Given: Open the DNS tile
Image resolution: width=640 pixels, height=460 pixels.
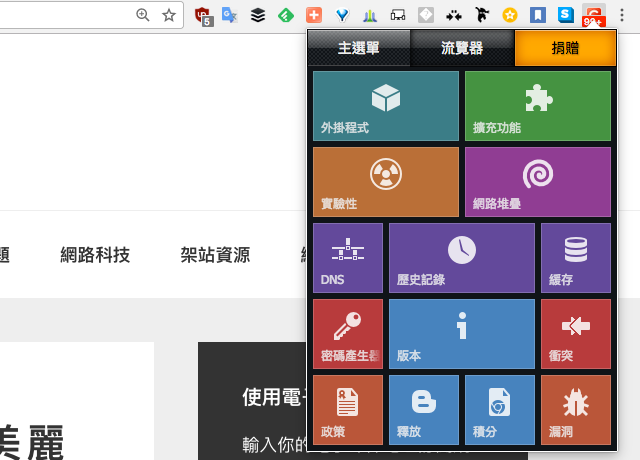Looking at the screenshot, I should coord(348,258).
